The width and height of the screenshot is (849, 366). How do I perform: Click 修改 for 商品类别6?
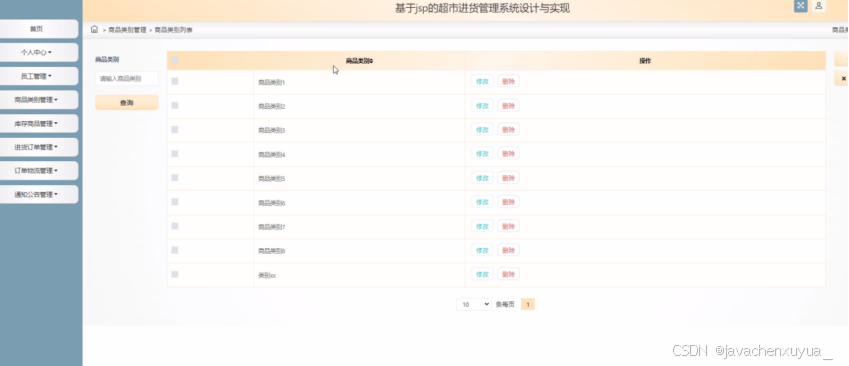[482, 202]
